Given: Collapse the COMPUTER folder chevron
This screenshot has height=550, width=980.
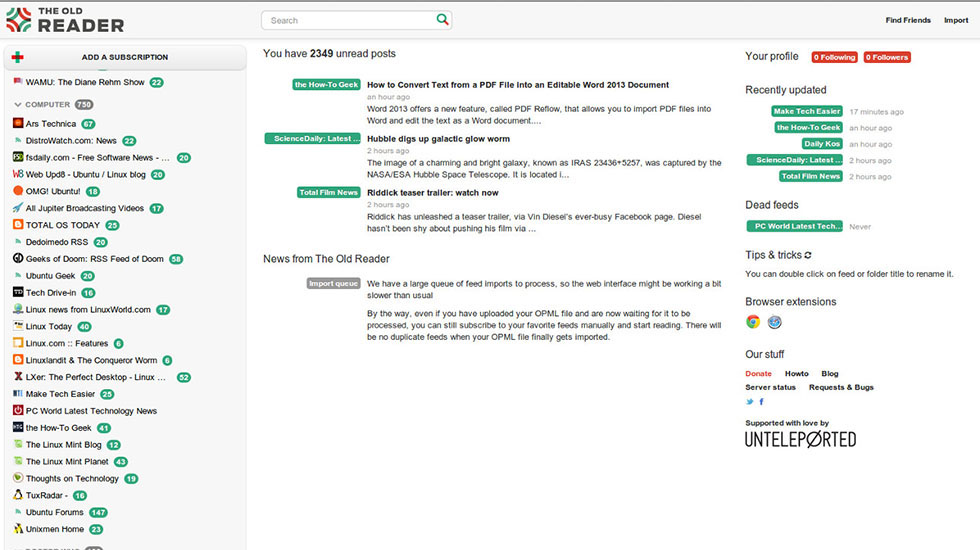Looking at the screenshot, I should pos(18,105).
